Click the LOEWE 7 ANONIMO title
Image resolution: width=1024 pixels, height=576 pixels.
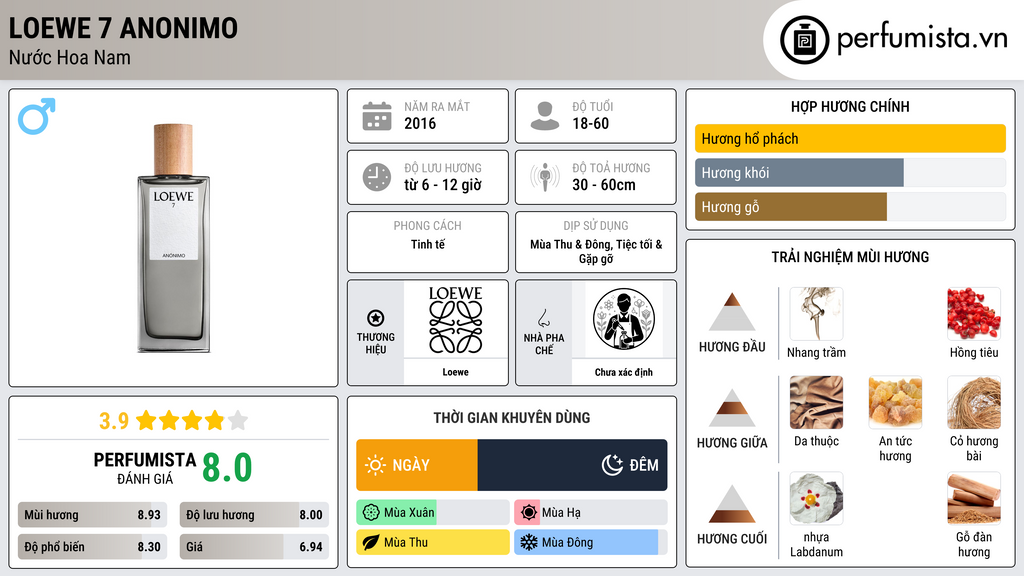(x=123, y=28)
